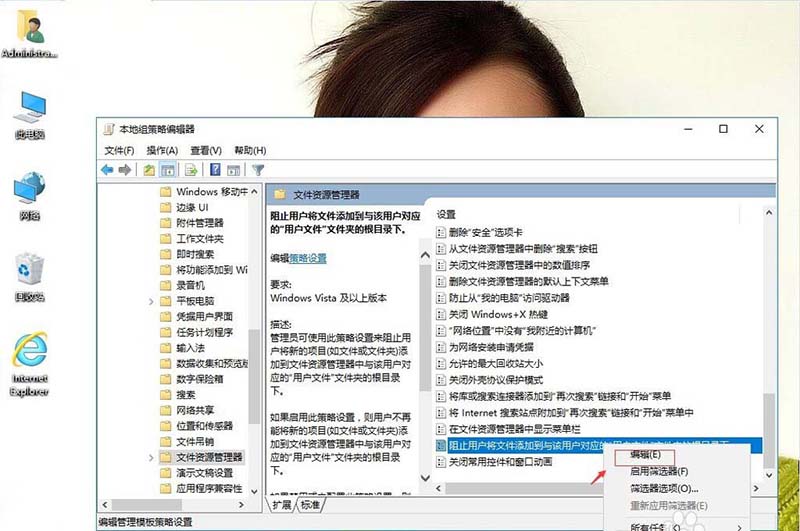Click the description pane scroll down arrow

point(425,478)
